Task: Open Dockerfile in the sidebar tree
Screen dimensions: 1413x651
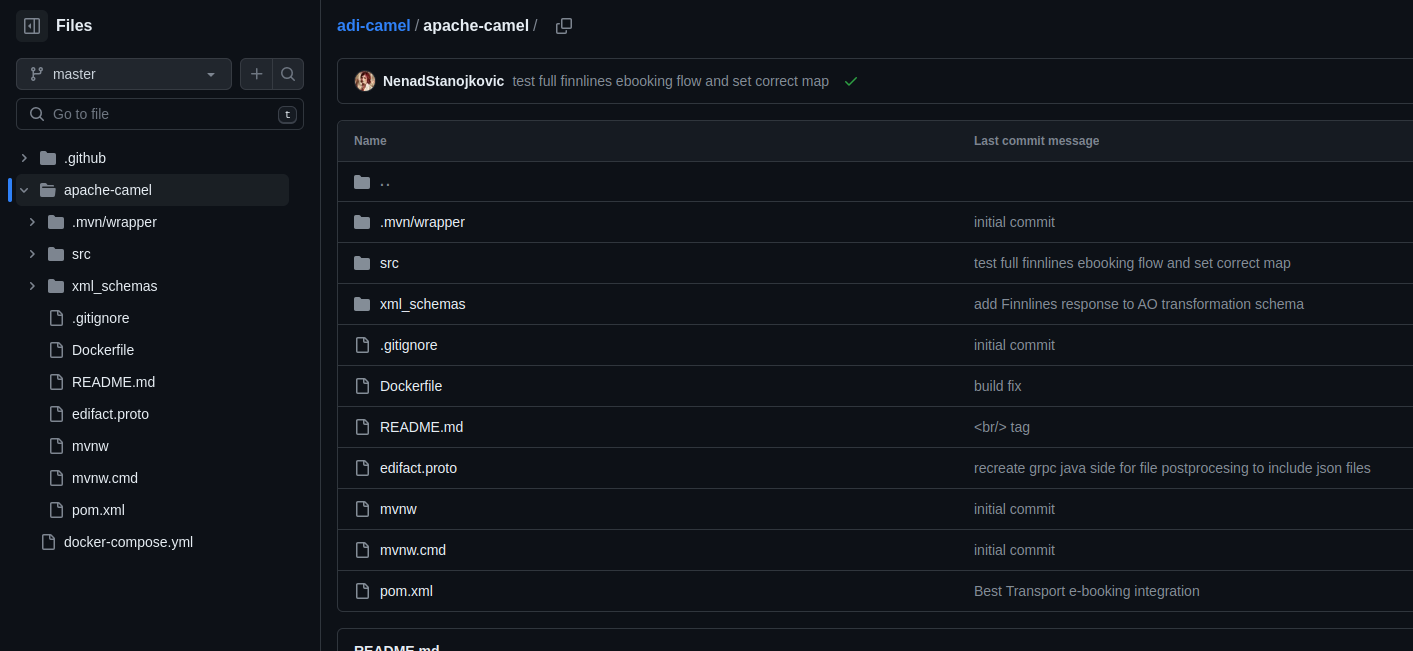Action: click(x=103, y=350)
